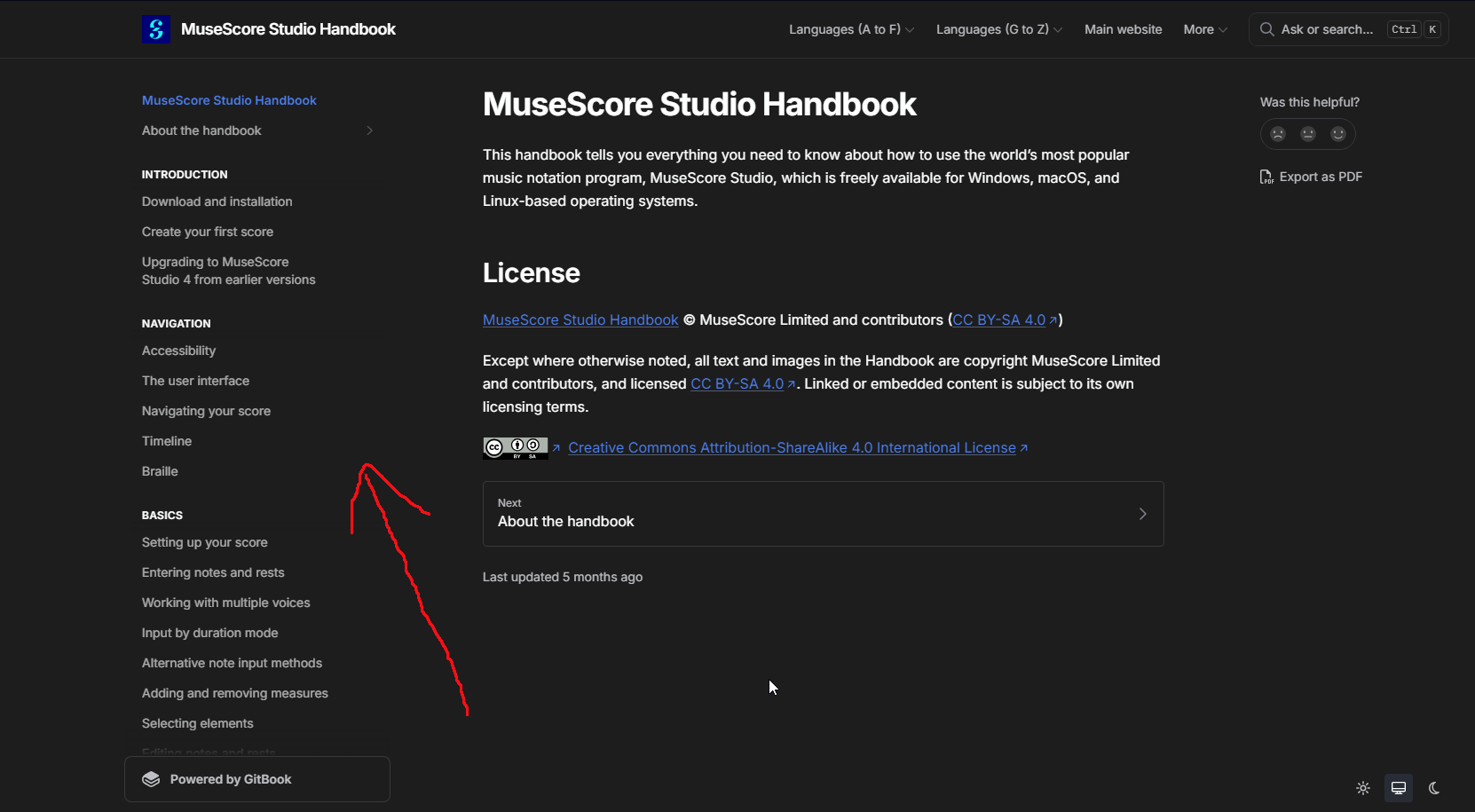Open Next: About the handbook card
The width and height of the screenshot is (1475, 812).
tap(823, 514)
